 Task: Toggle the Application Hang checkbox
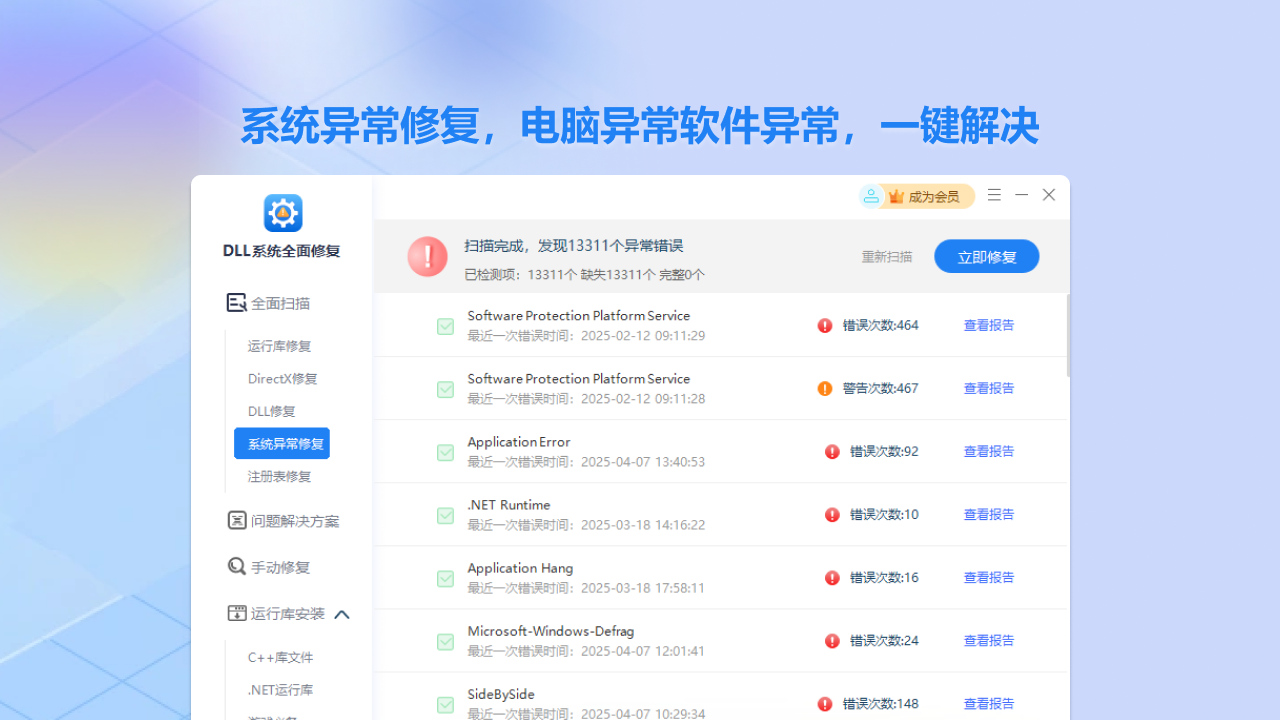(445, 578)
